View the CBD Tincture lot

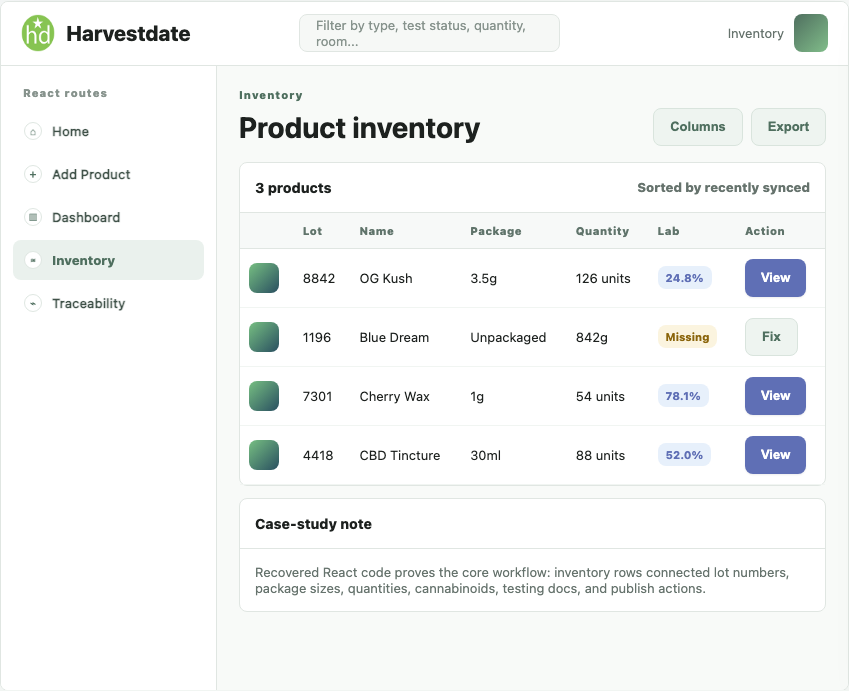(x=775, y=455)
